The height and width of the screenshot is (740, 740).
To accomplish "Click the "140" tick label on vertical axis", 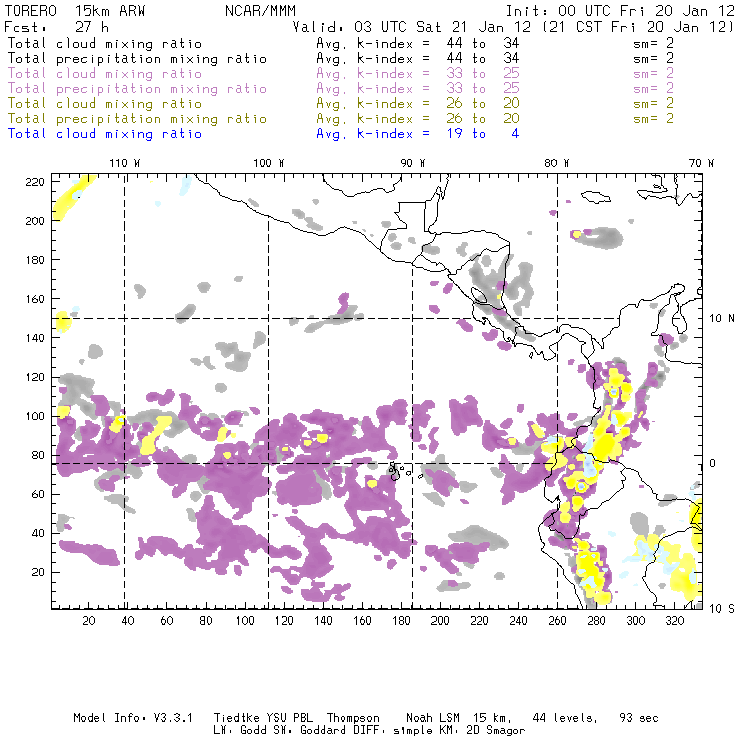I will (35, 338).
